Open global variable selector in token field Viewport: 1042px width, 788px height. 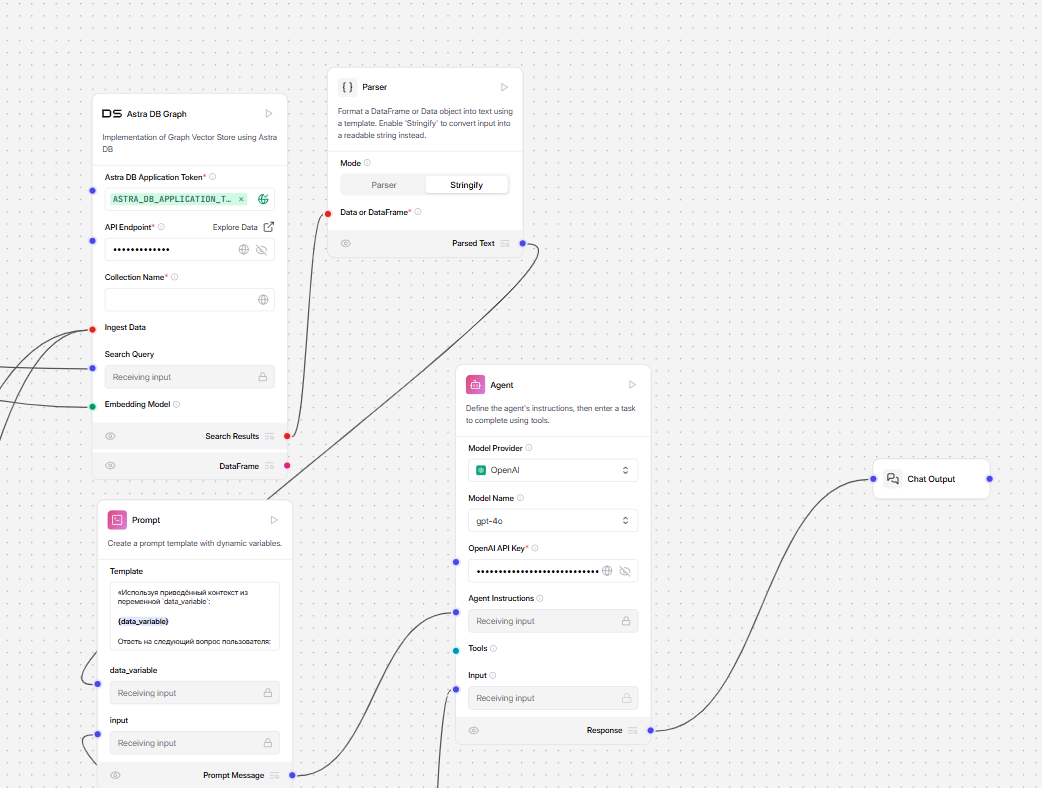(263, 199)
